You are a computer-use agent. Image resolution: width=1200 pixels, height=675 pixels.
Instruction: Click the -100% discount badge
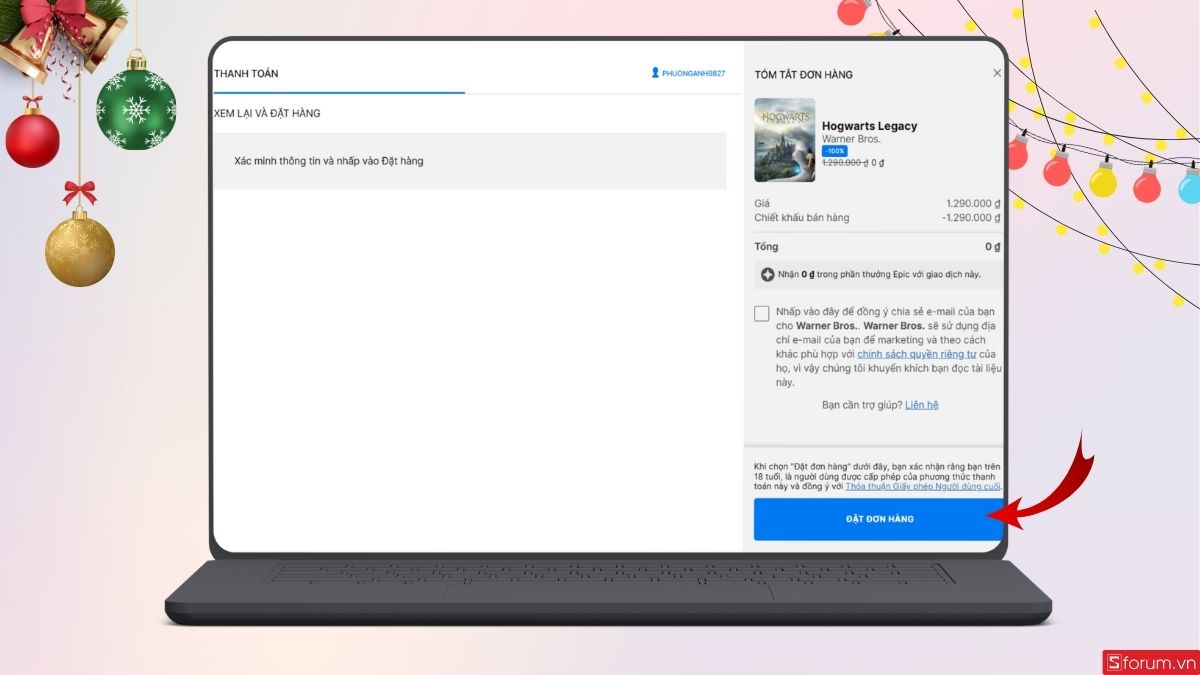click(x=834, y=151)
